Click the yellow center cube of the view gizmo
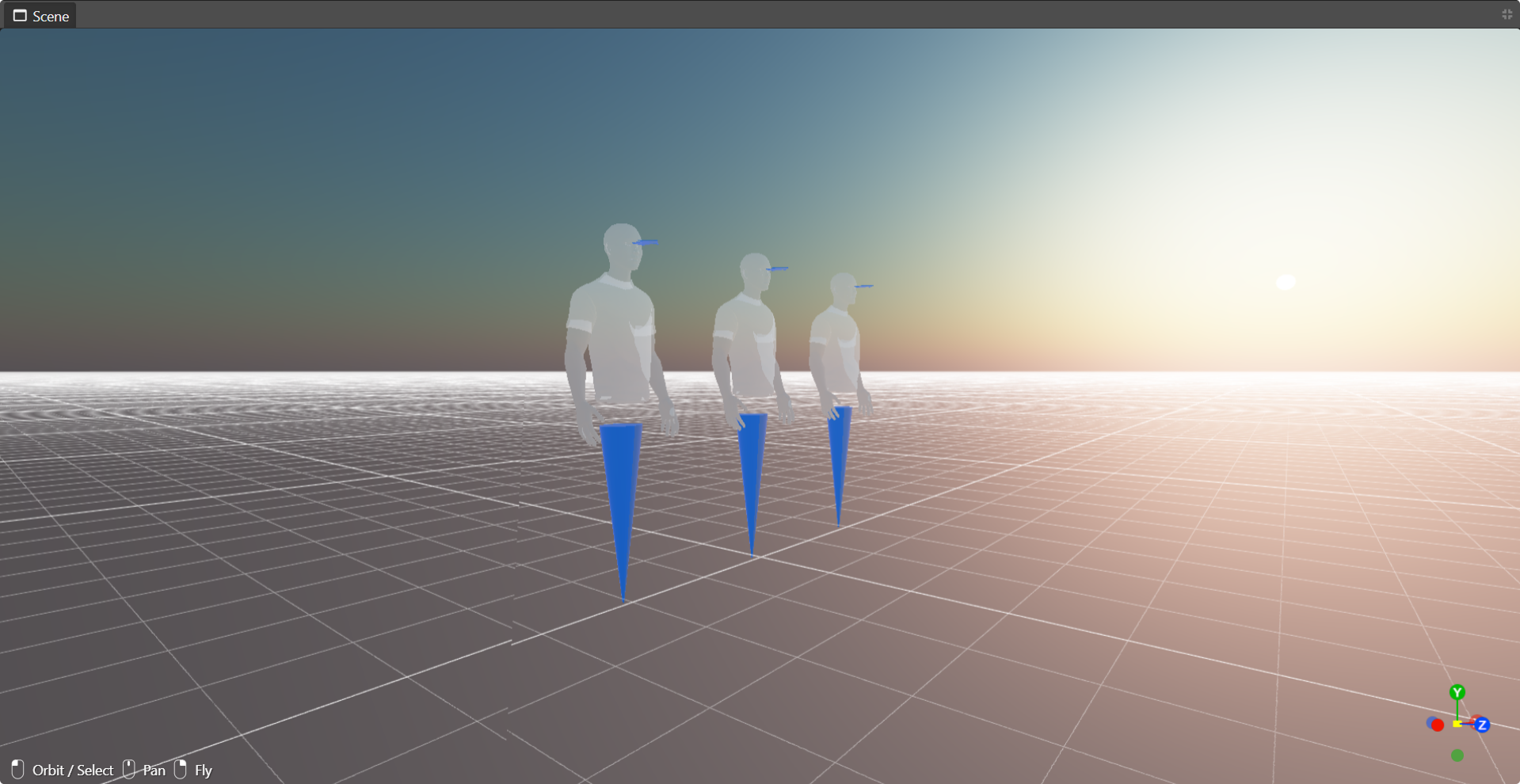Image resolution: width=1520 pixels, height=784 pixels. [1457, 723]
